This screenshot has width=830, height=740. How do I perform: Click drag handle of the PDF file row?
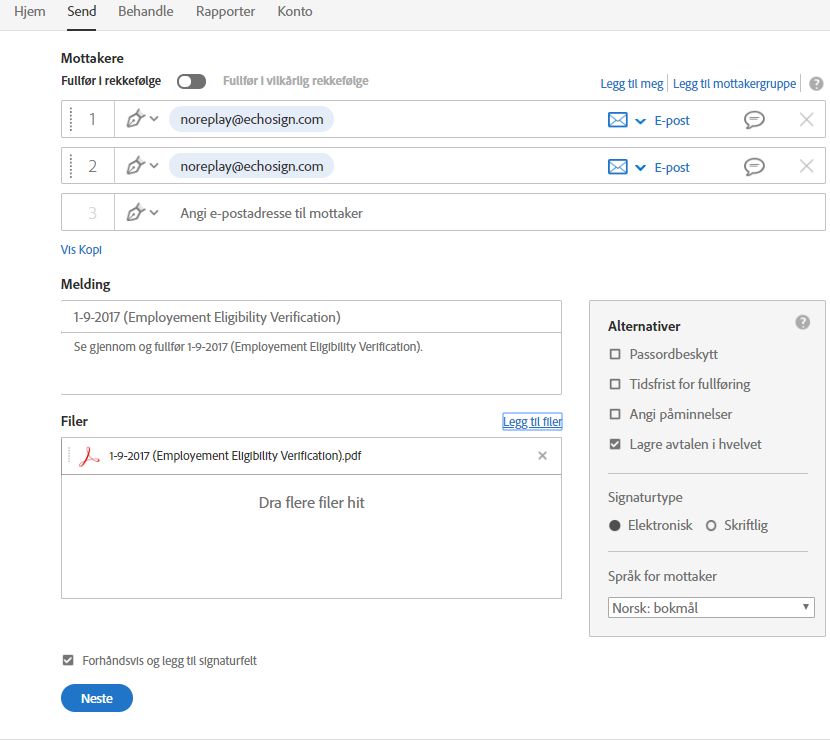69,455
